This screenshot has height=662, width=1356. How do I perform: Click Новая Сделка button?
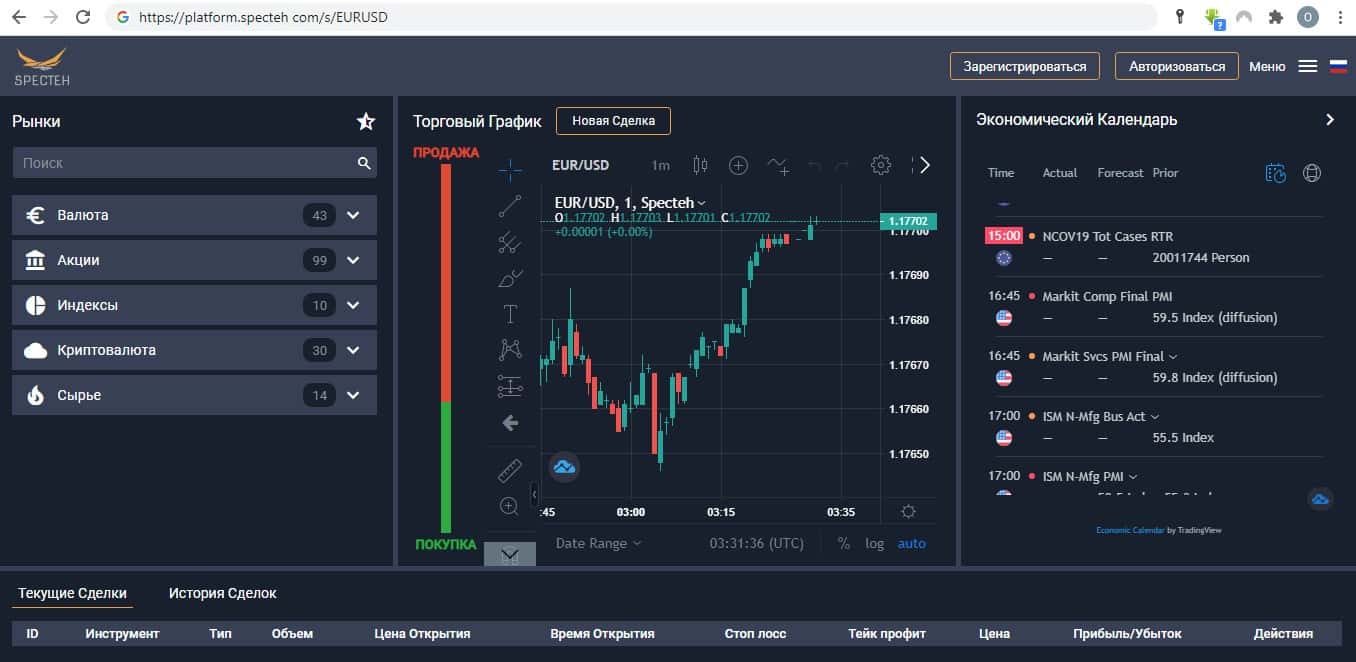click(x=613, y=121)
